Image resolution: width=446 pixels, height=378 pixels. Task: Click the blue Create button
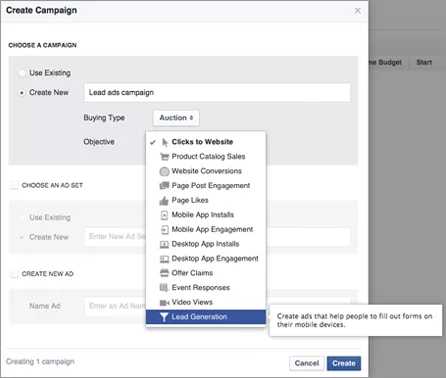pyautogui.click(x=344, y=363)
